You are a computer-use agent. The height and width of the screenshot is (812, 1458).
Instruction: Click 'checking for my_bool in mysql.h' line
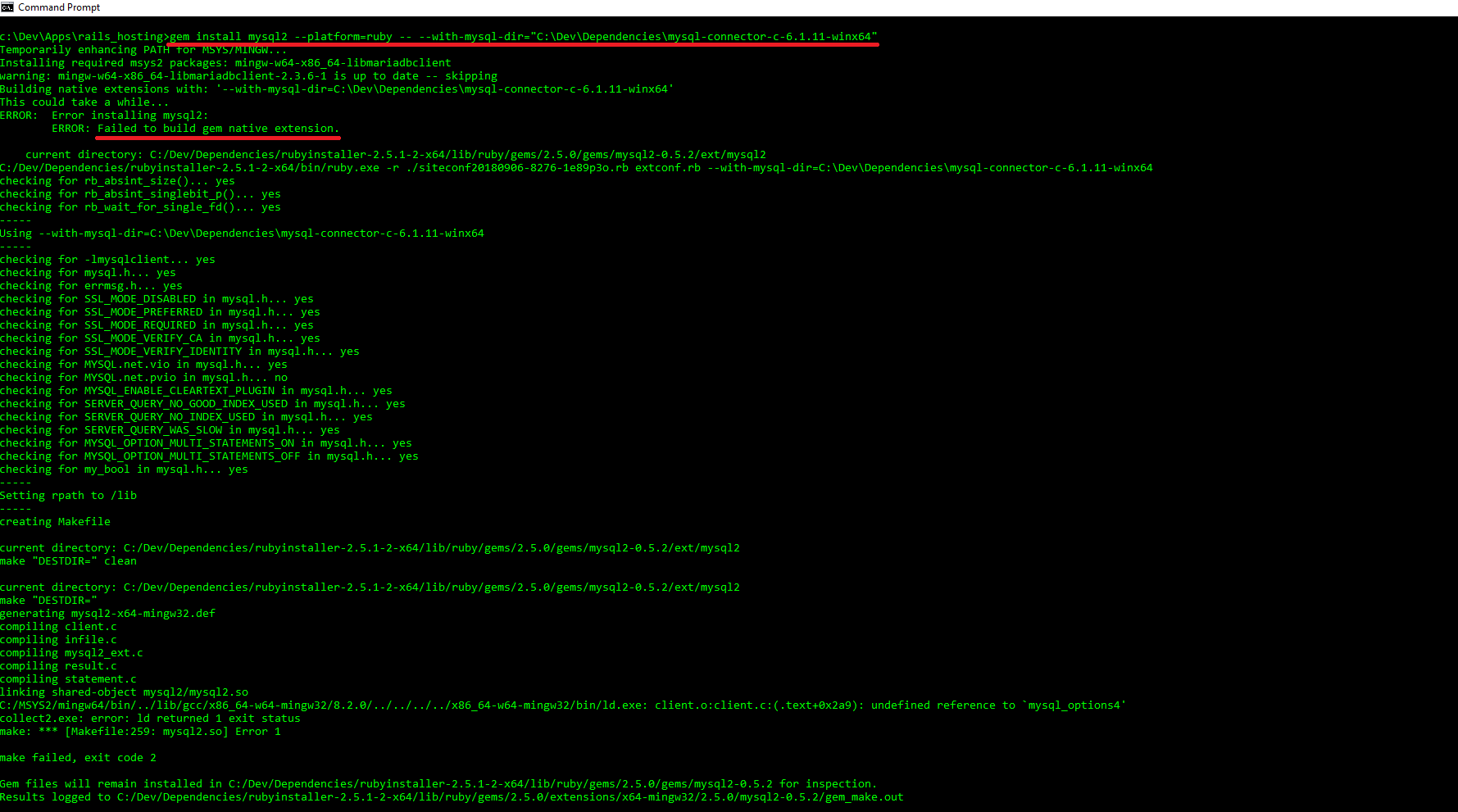123,469
